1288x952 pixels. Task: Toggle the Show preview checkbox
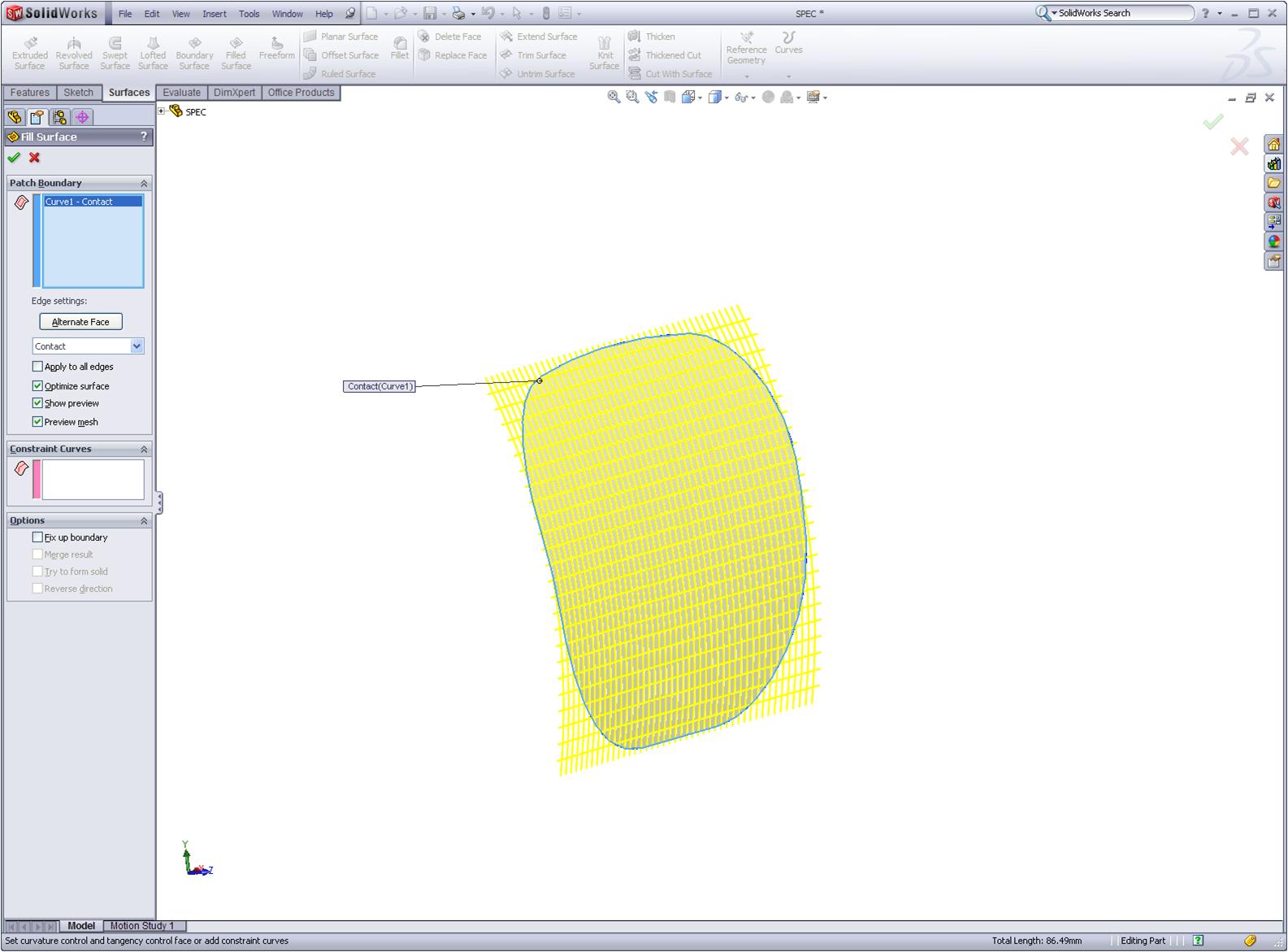click(37, 403)
